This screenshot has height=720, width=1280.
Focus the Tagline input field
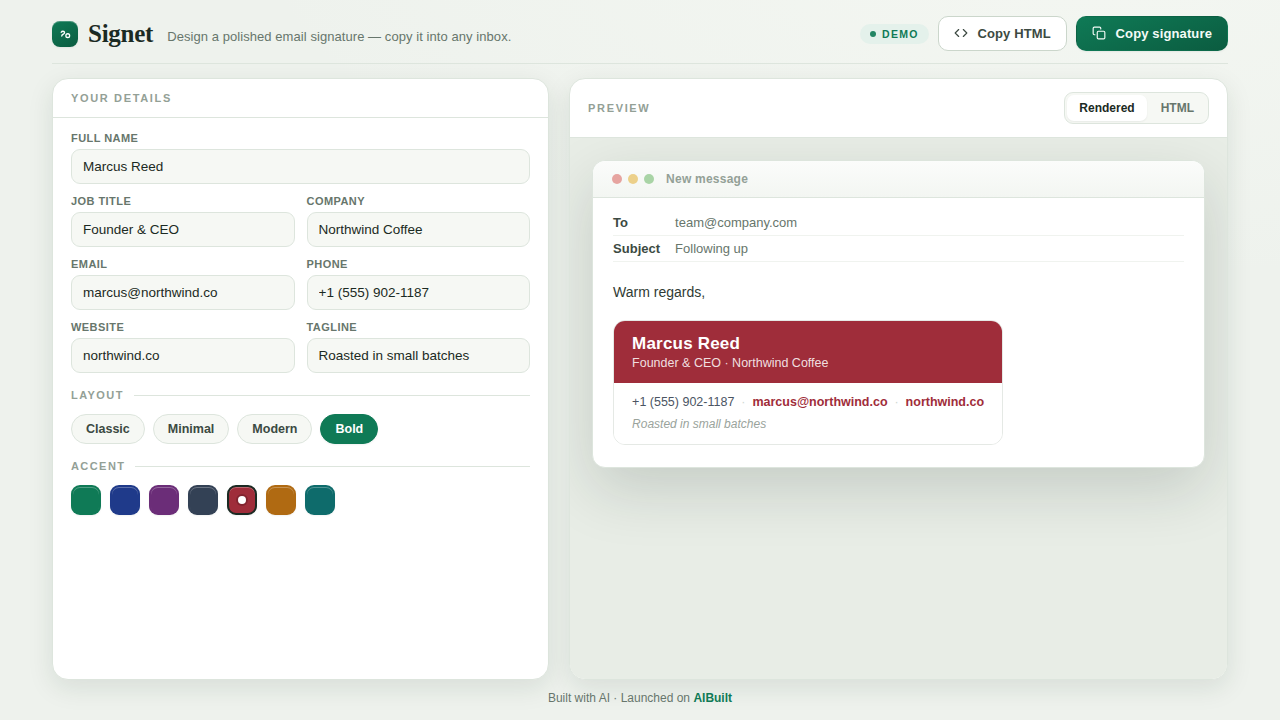(x=418, y=356)
